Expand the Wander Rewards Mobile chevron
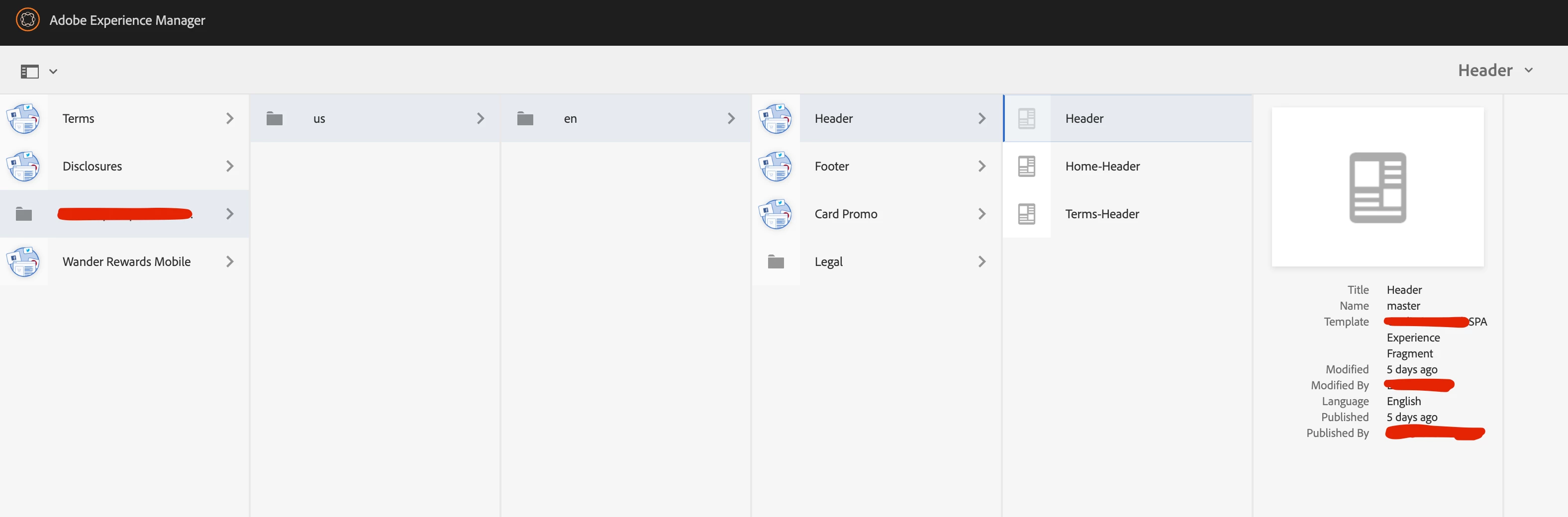The height and width of the screenshot is (517, 1568). (229, 261)
